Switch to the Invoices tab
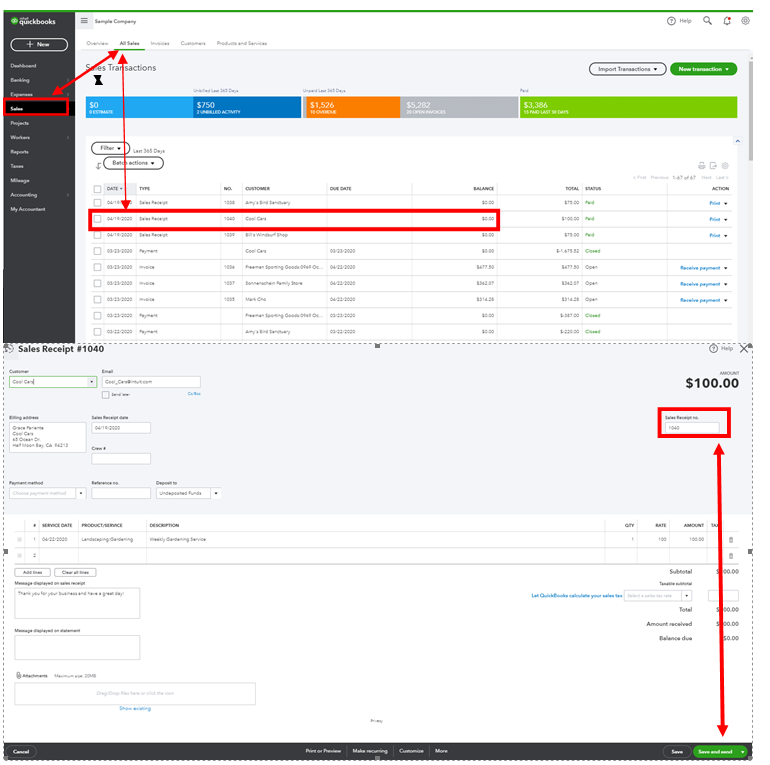The height and width of the screenshot is (765, 770). pos(160,44)
